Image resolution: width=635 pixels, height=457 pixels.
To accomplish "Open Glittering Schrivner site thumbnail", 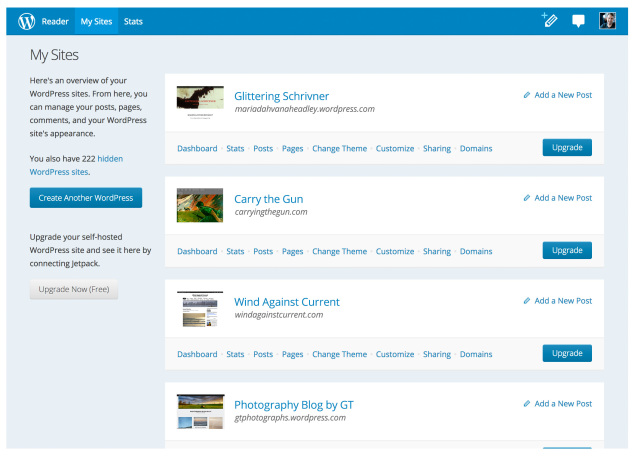I will point(200,103).
